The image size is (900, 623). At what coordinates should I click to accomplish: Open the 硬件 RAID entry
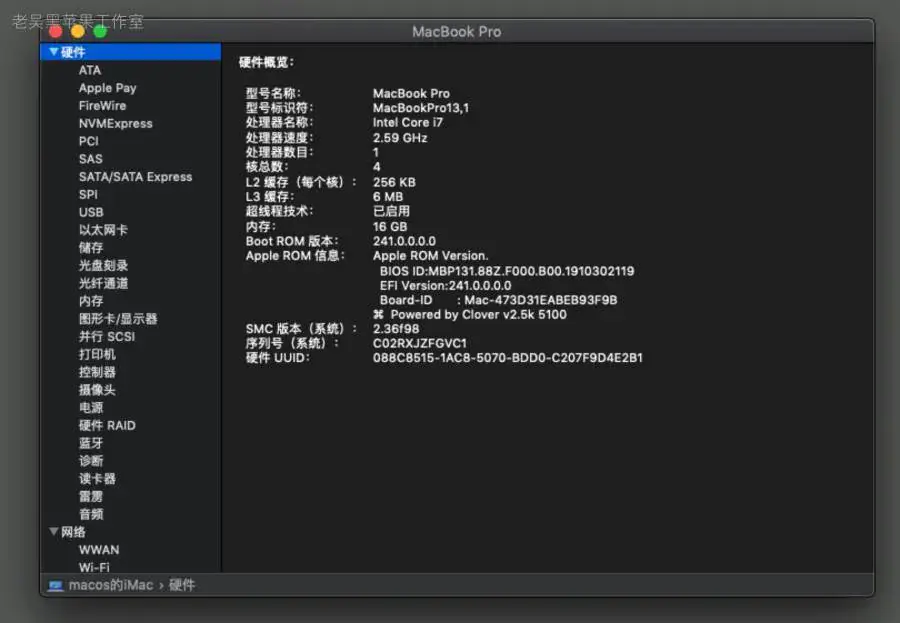click(107, 426)
